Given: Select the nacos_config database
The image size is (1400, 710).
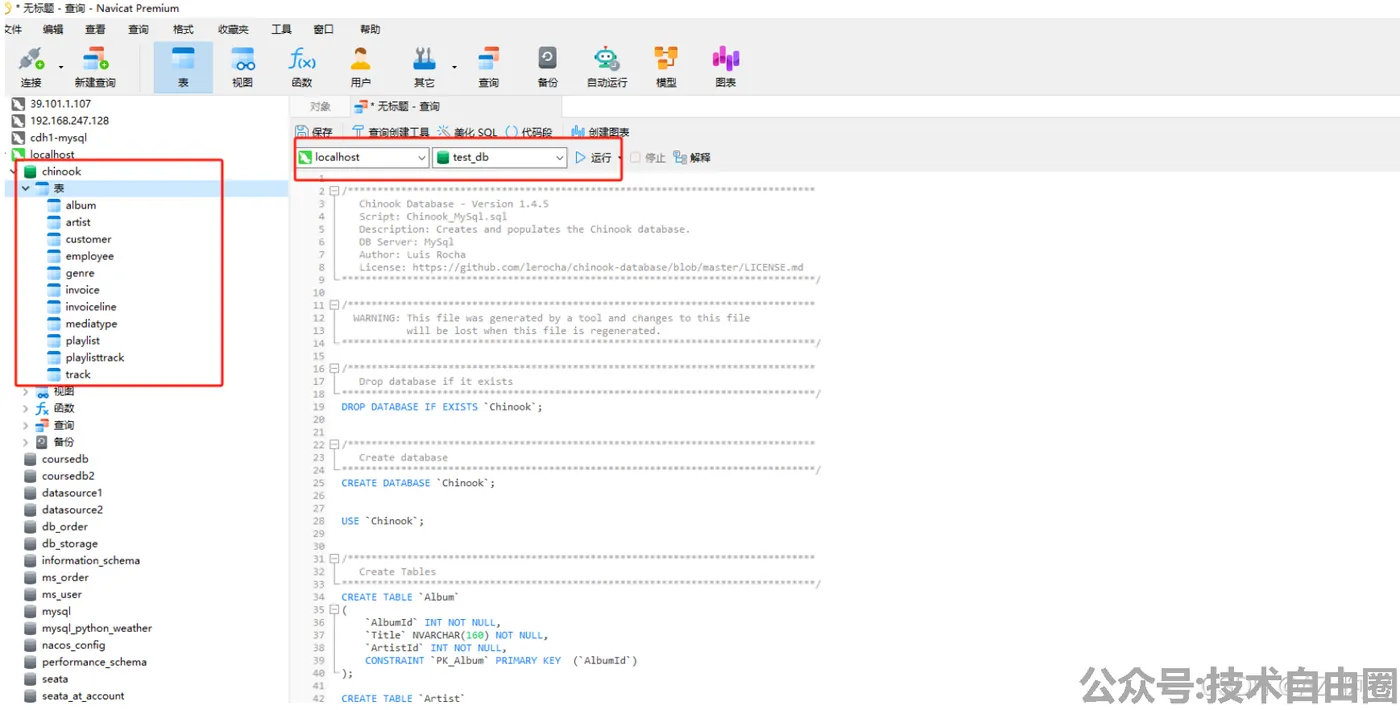Looking at the screenshot, I should tap(73, 646).
